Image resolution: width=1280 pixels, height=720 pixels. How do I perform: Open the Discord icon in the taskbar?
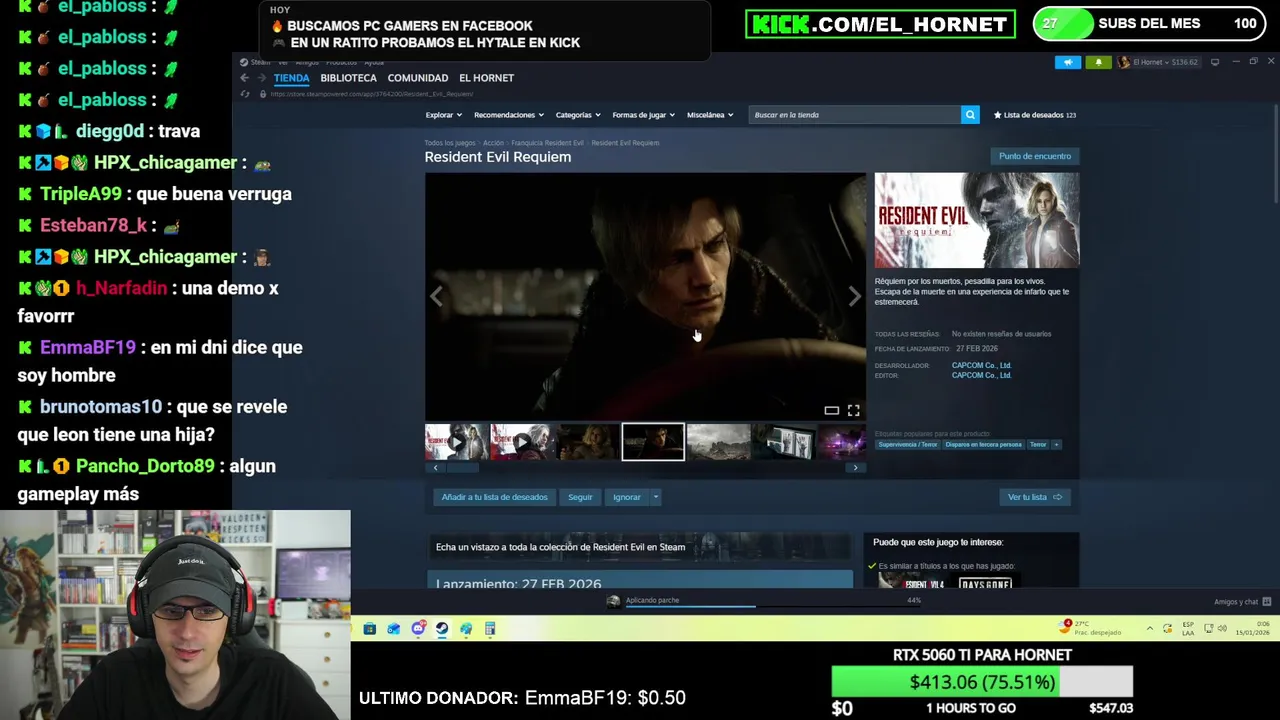click(418, 629)
